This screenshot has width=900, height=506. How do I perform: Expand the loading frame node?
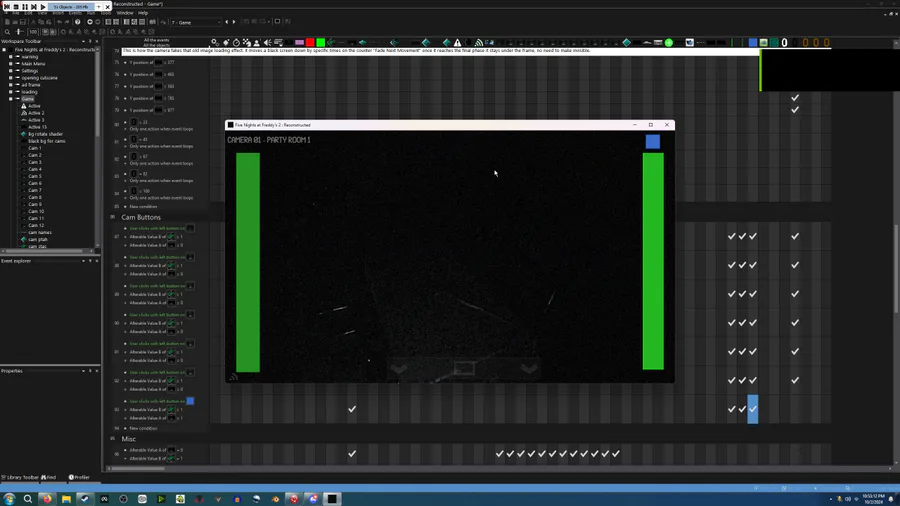coord(11,92)
